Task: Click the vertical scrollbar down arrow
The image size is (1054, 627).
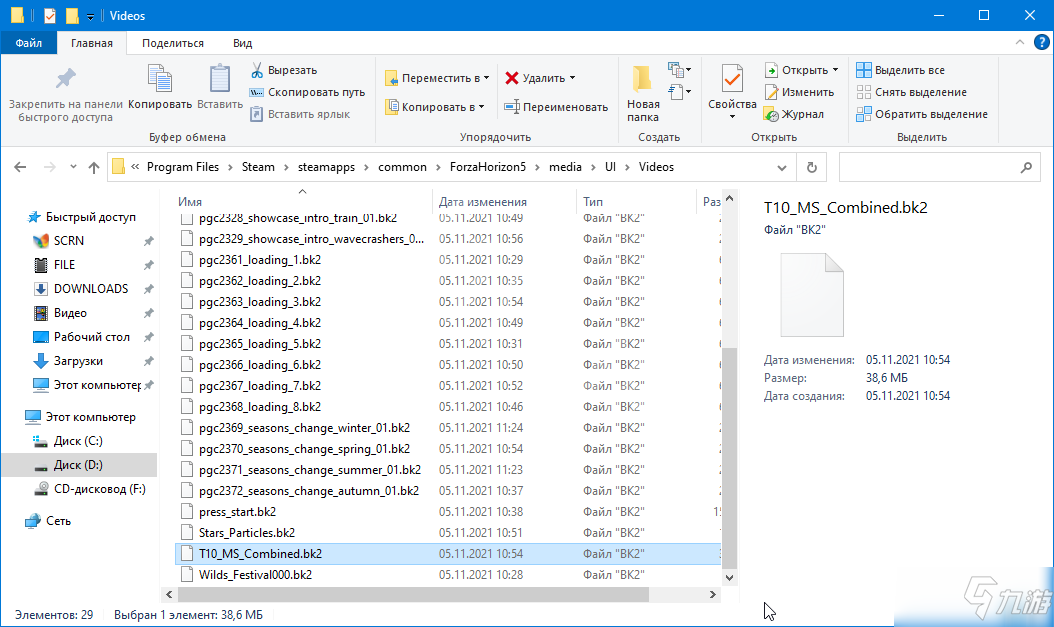Action: [729, 577]
